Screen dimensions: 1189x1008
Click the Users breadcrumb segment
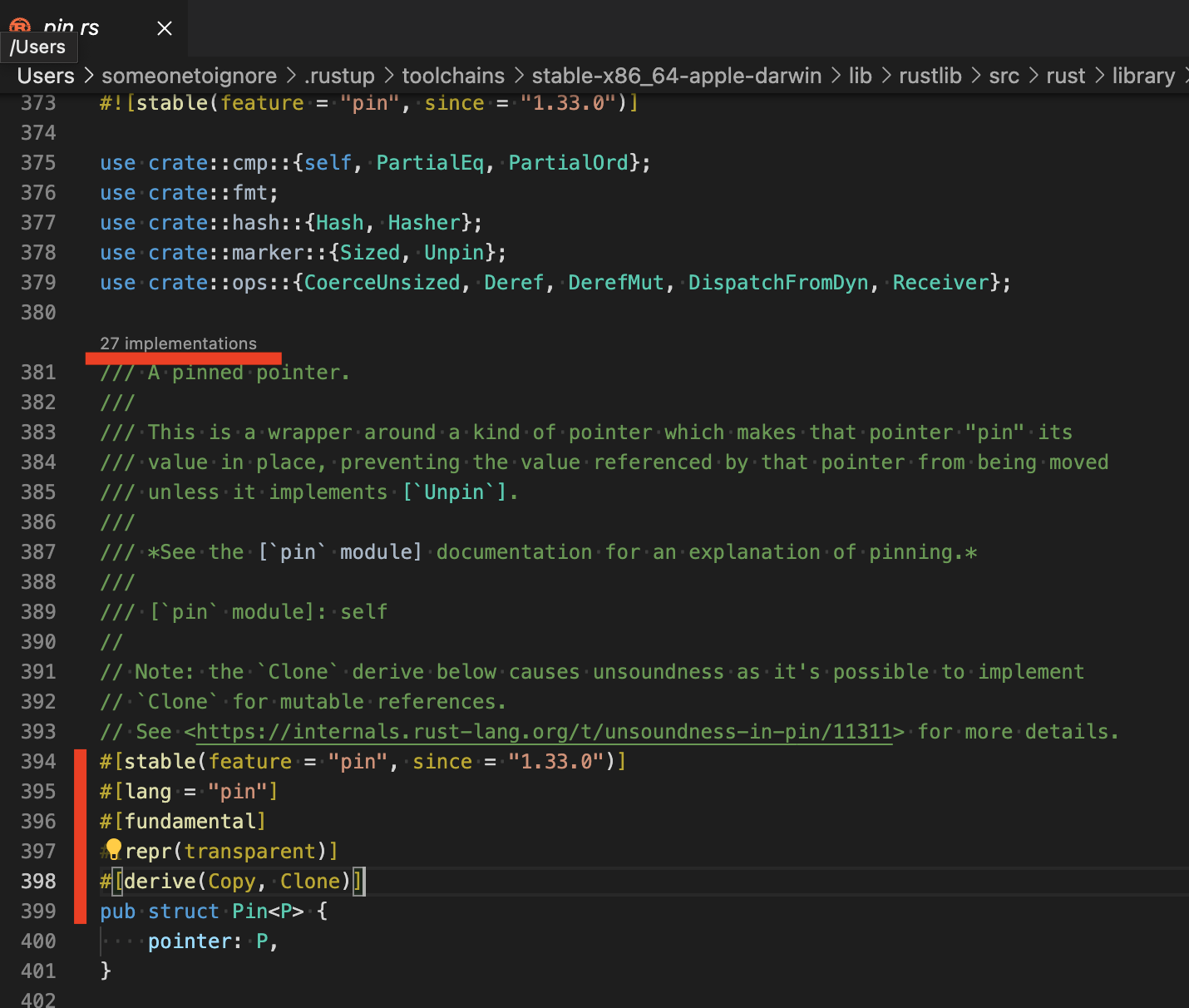point(46,76)
